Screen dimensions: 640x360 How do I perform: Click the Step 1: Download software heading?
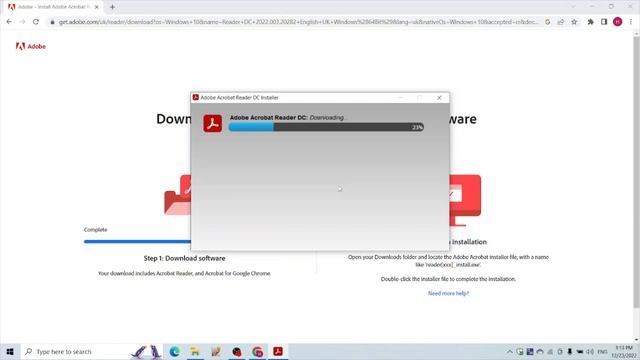[x=184, y=258]
